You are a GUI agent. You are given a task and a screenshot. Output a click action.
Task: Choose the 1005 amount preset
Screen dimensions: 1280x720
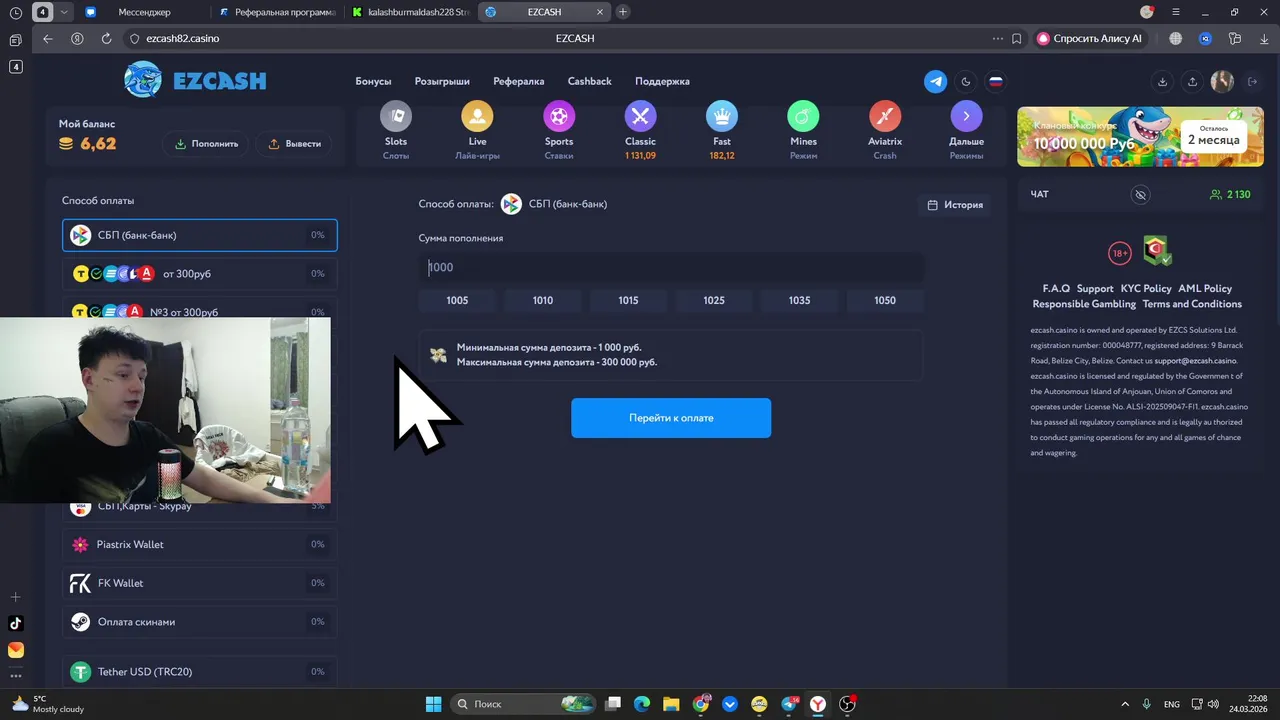pos(457,300)
